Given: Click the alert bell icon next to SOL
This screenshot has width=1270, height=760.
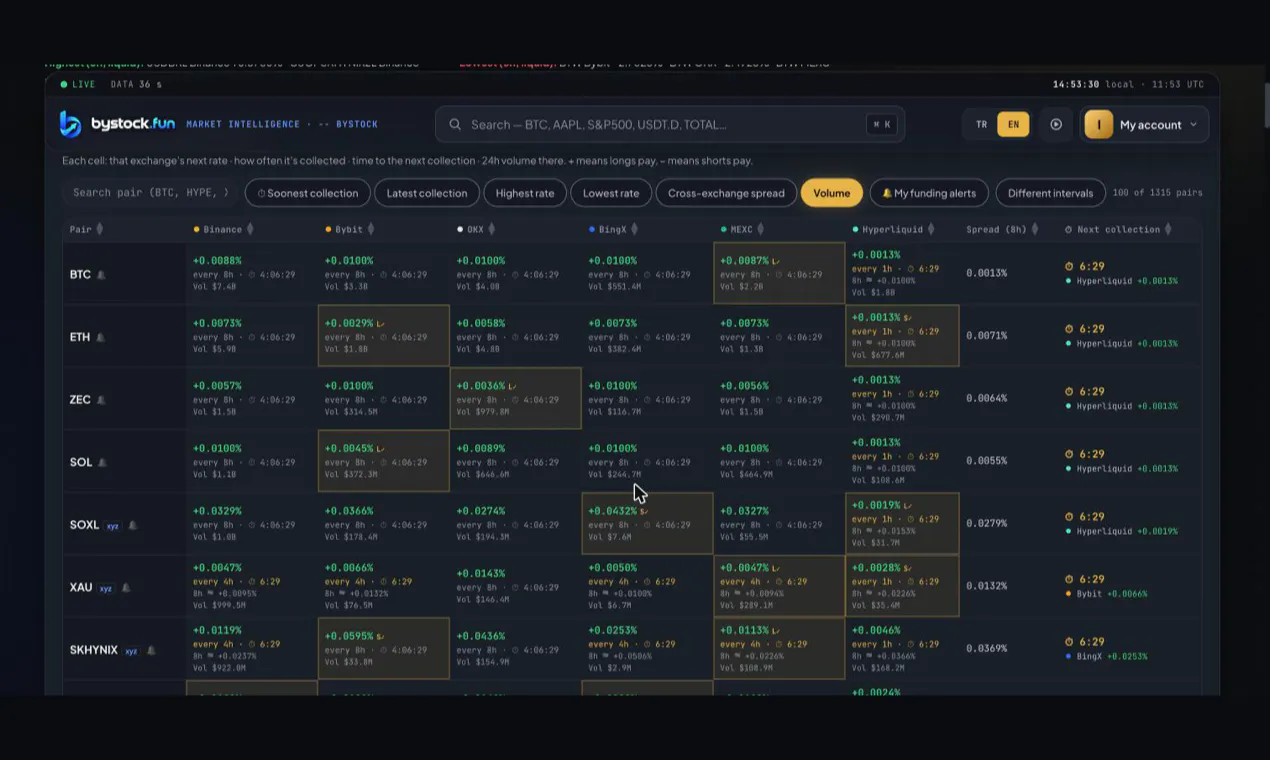Looking at the screenshot, I should (x=102, y=462).
